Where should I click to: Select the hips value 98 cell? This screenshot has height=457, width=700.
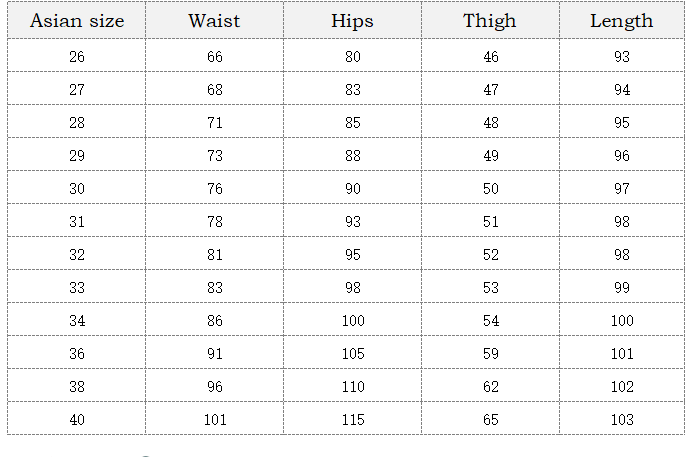coord(352,288)
